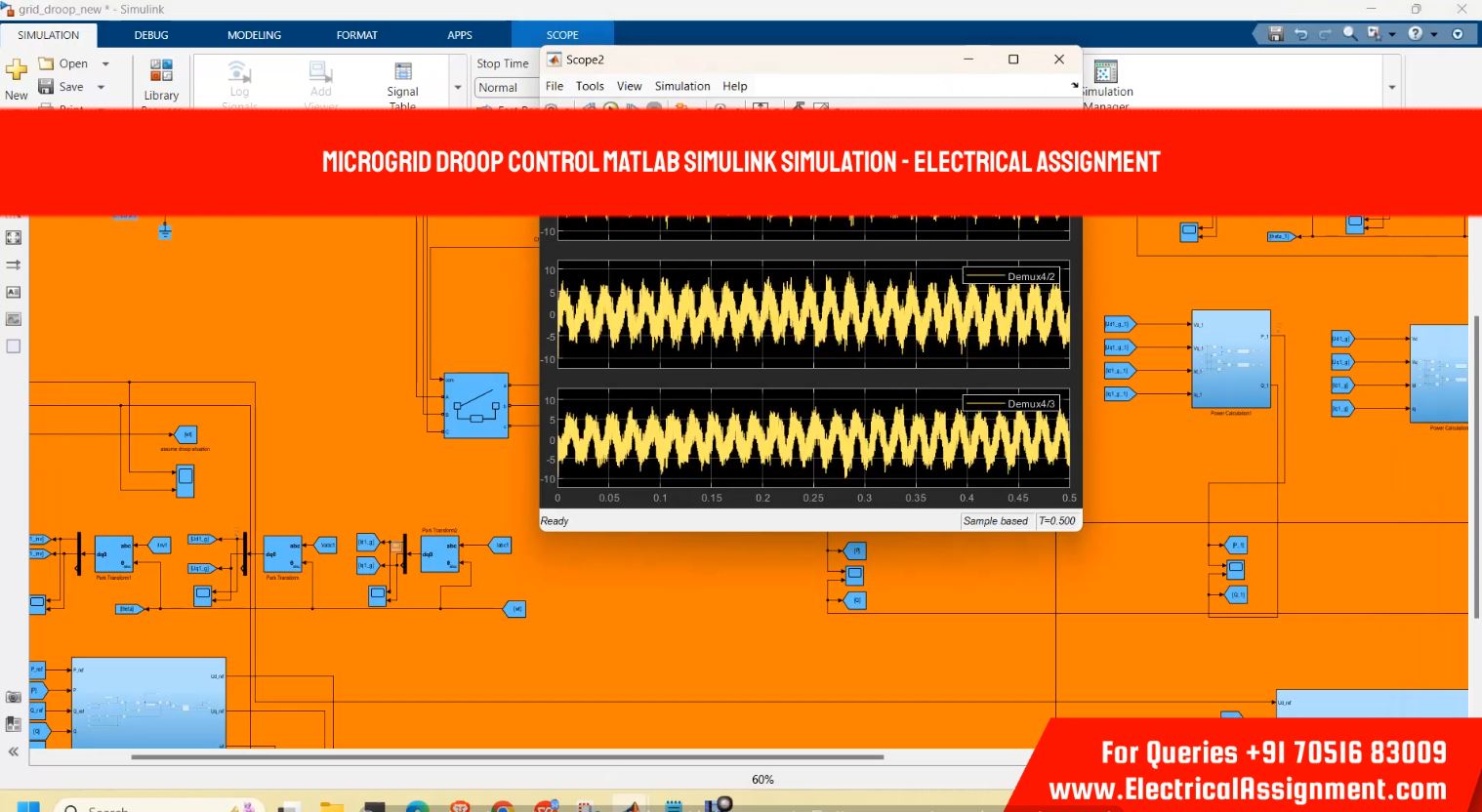Toggle sample time display arrows in left palette
Viewport: 1482px width, 812px height.
pyautogui.click(x=14, y=264)
